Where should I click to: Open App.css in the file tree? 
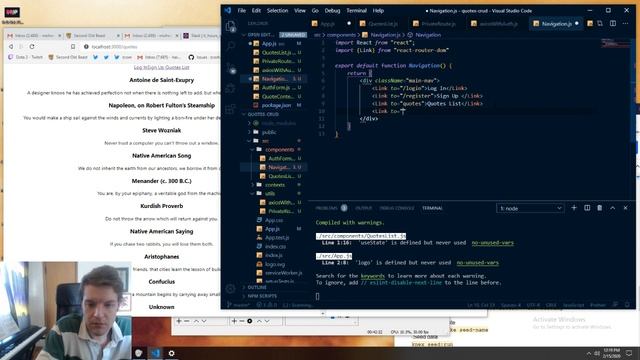[x=274, y=220]
